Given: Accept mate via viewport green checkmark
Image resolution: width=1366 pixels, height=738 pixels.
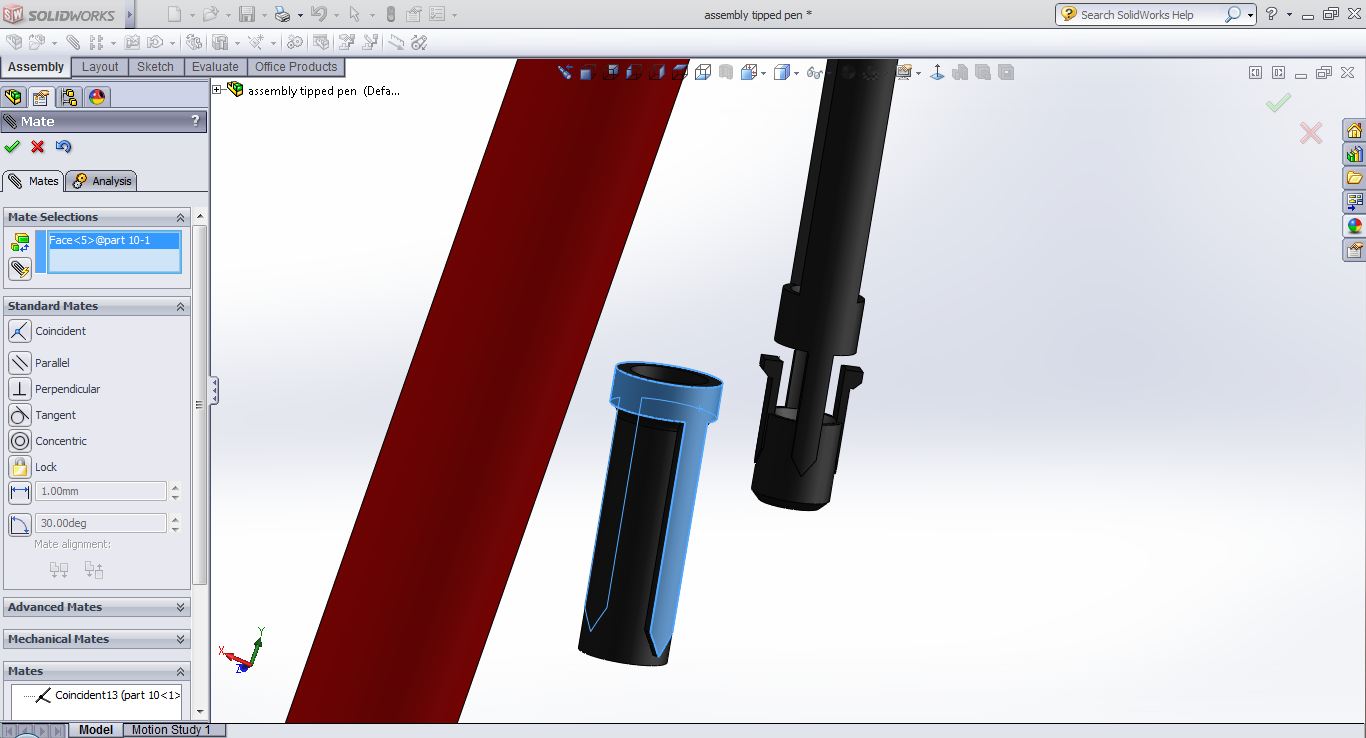Looking at the screenshot, I should point(1278,103).
